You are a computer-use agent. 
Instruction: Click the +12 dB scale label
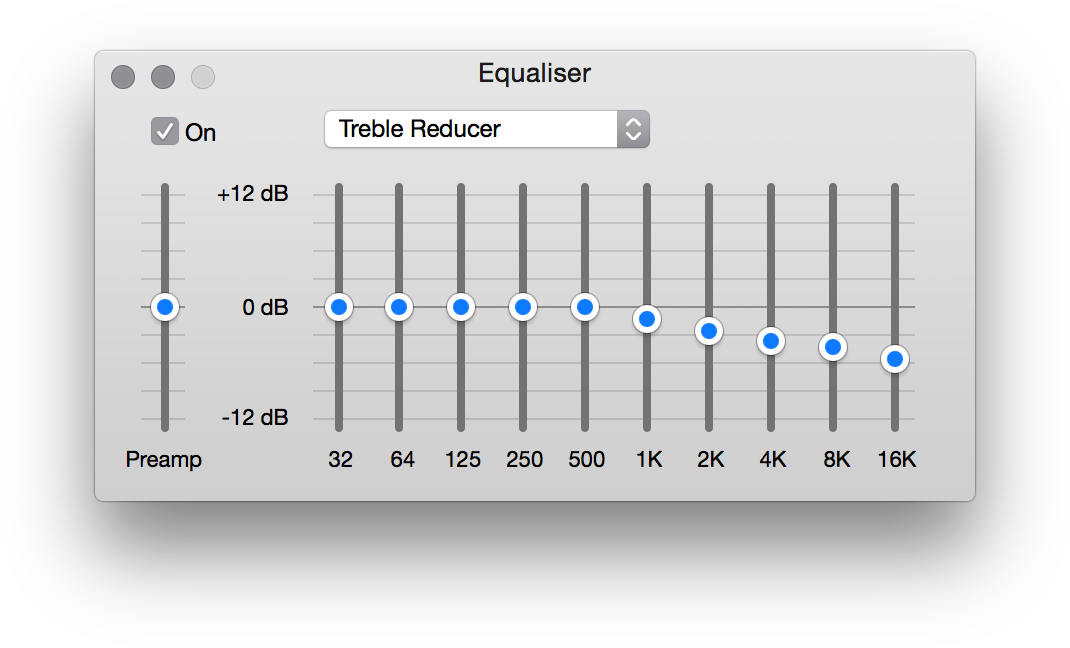click(252, 194)
